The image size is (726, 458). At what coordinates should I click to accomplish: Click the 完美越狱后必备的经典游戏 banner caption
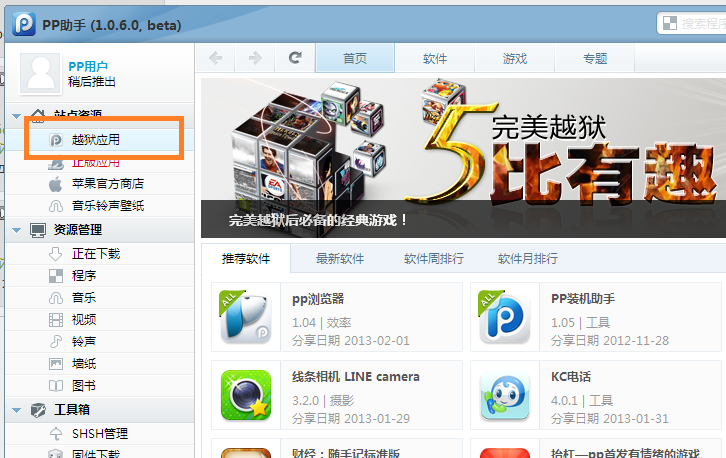coord(318,220)
